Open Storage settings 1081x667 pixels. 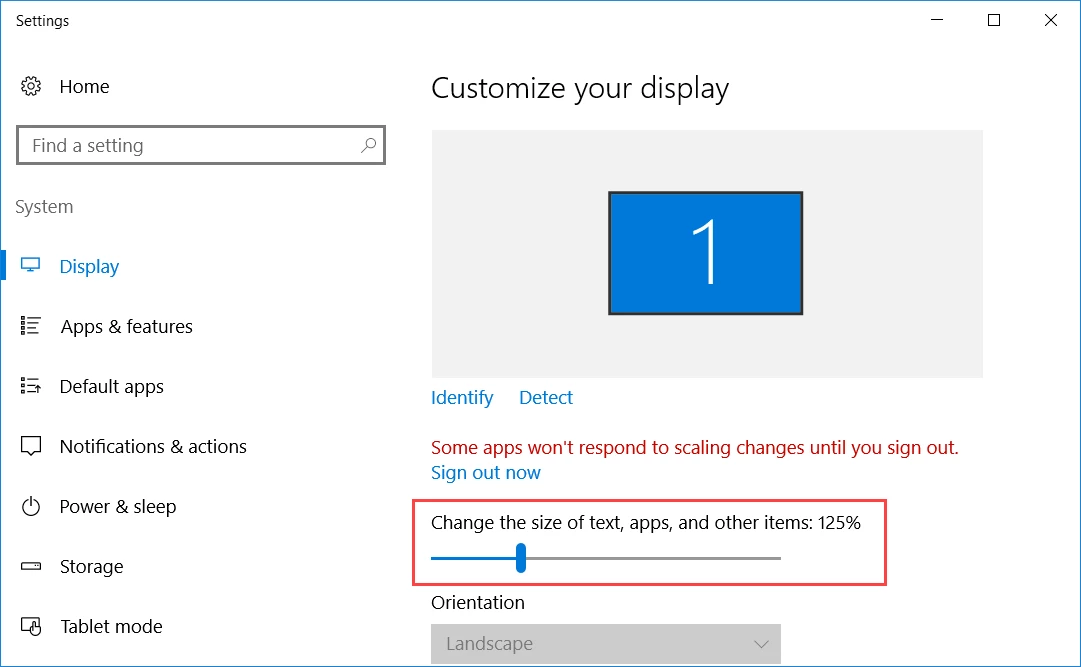92,566
